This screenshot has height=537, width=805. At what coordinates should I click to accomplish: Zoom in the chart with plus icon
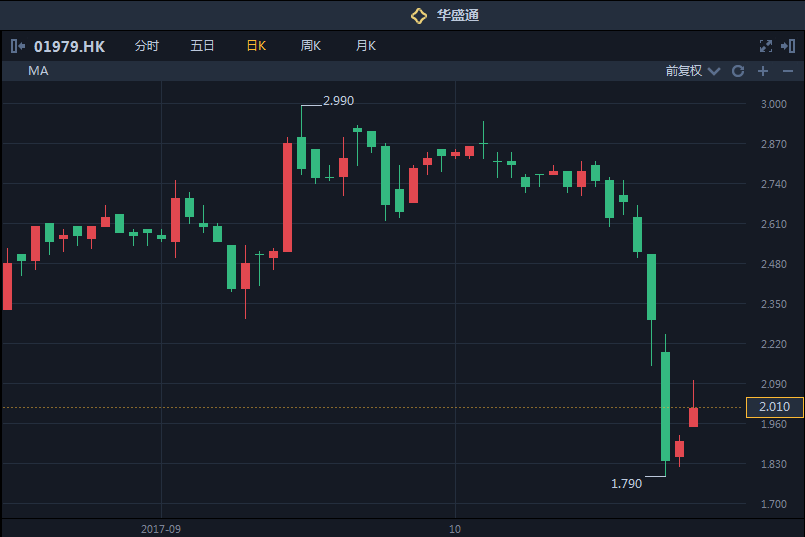[x=763, y=71]
